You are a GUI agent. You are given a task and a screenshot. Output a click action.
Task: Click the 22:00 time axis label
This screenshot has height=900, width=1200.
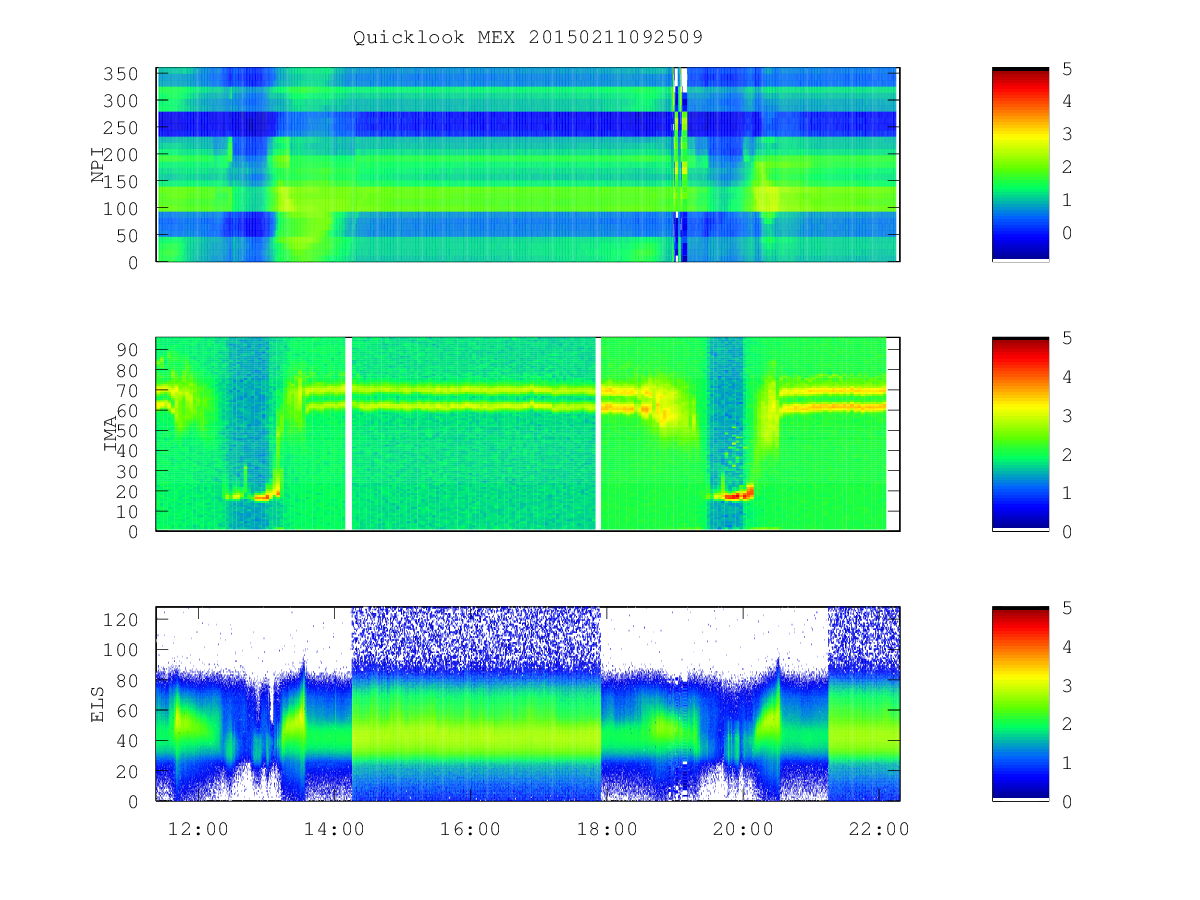(880, 829)
